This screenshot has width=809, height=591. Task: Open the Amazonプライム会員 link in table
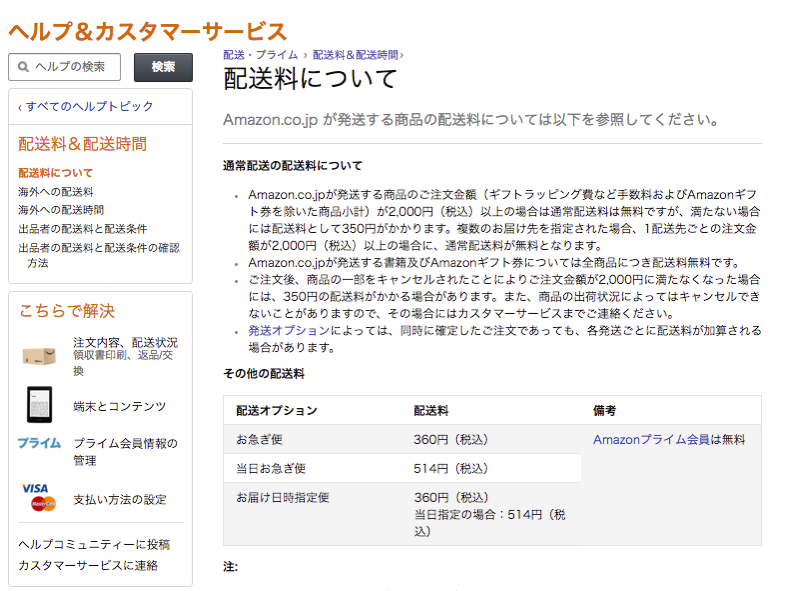click(x=651, y=440)
